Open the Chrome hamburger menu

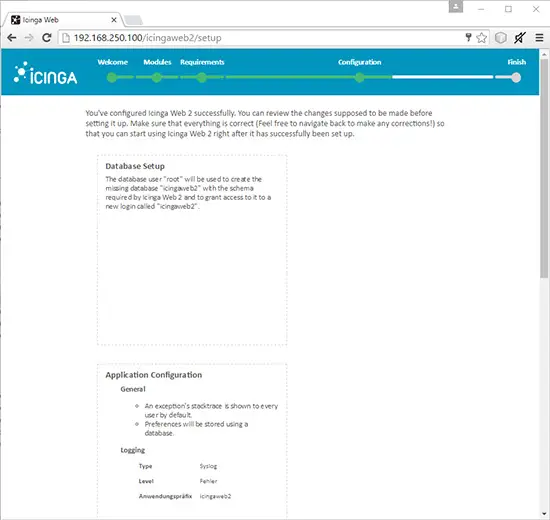(x=539, y=38)
